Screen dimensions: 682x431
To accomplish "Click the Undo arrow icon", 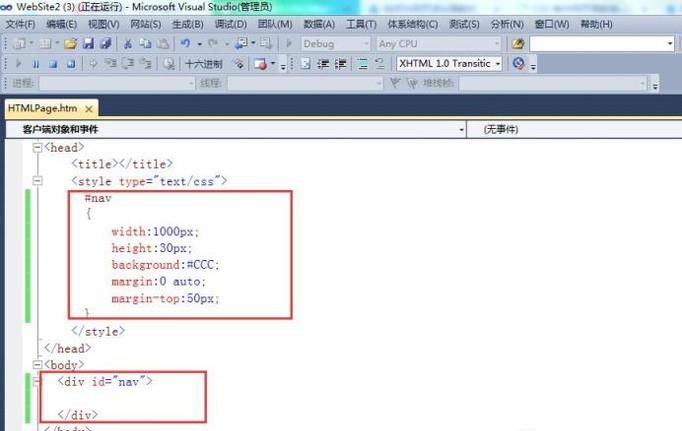I will pos(186,44).
